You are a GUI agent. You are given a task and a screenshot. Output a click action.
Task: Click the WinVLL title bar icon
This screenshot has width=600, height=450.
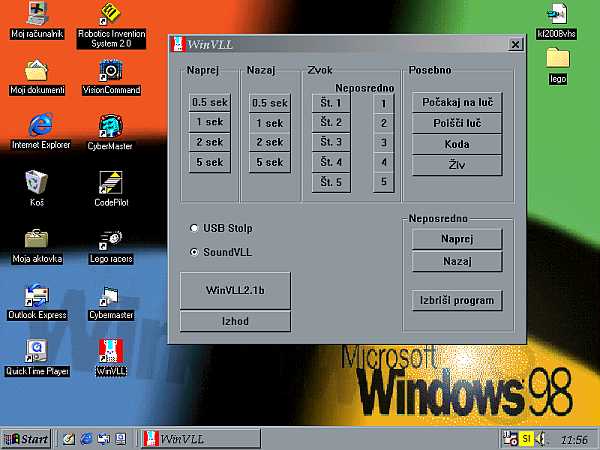(x=178, y=44)
